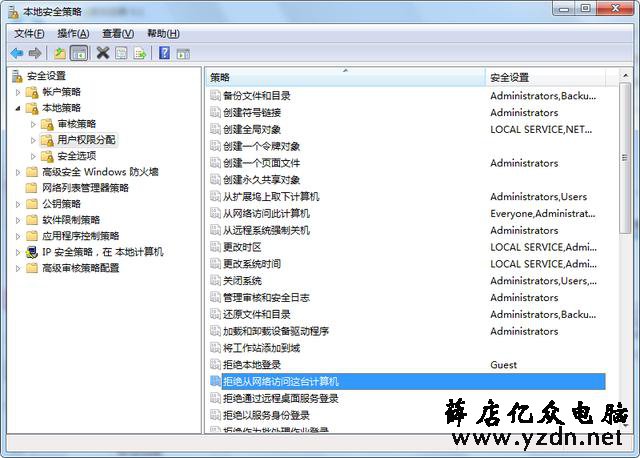Maximize the 本地安全策略 window
Image resolution: width=640 pixels, height=458 pixels.
586,8
